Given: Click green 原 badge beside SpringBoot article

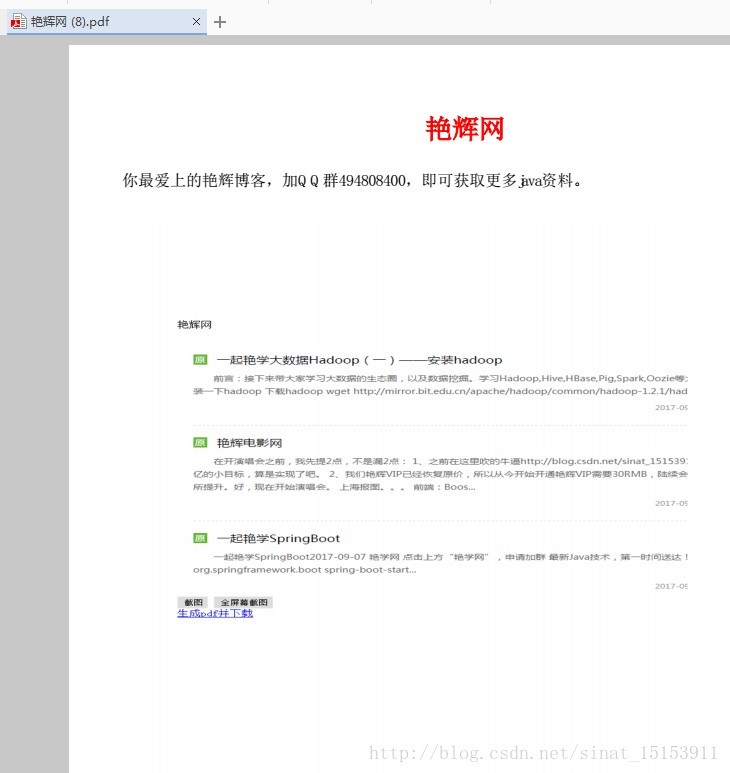Looking at the screenshot, I should tap(200, 538).
